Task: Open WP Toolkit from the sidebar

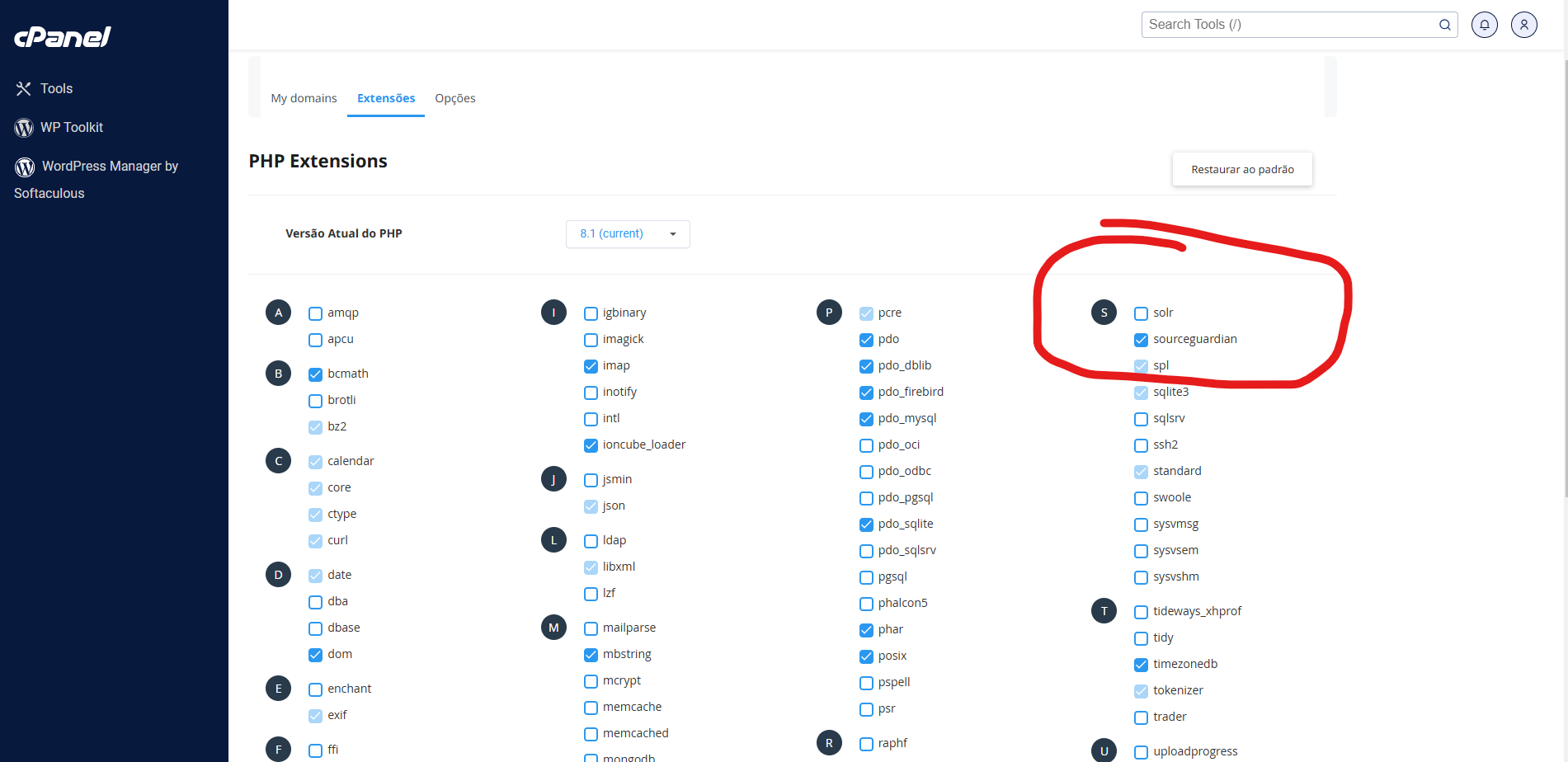Action: click(x=72, y=128)
